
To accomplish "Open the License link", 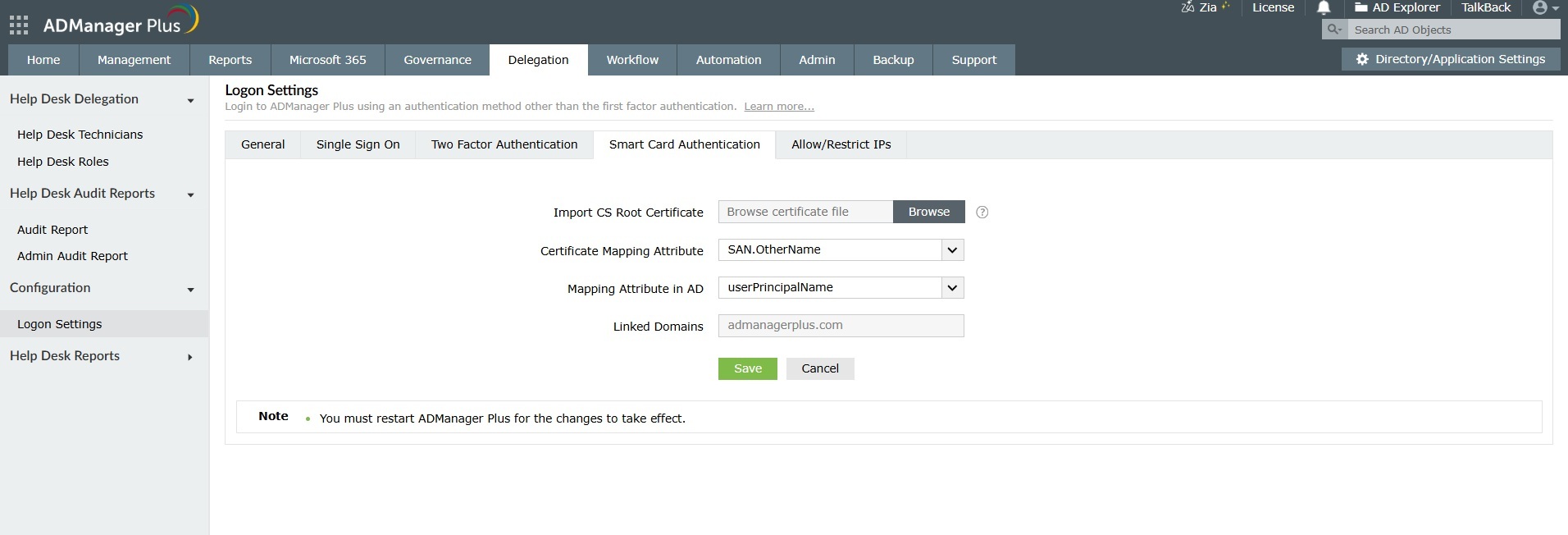I will click(1273, 7).
